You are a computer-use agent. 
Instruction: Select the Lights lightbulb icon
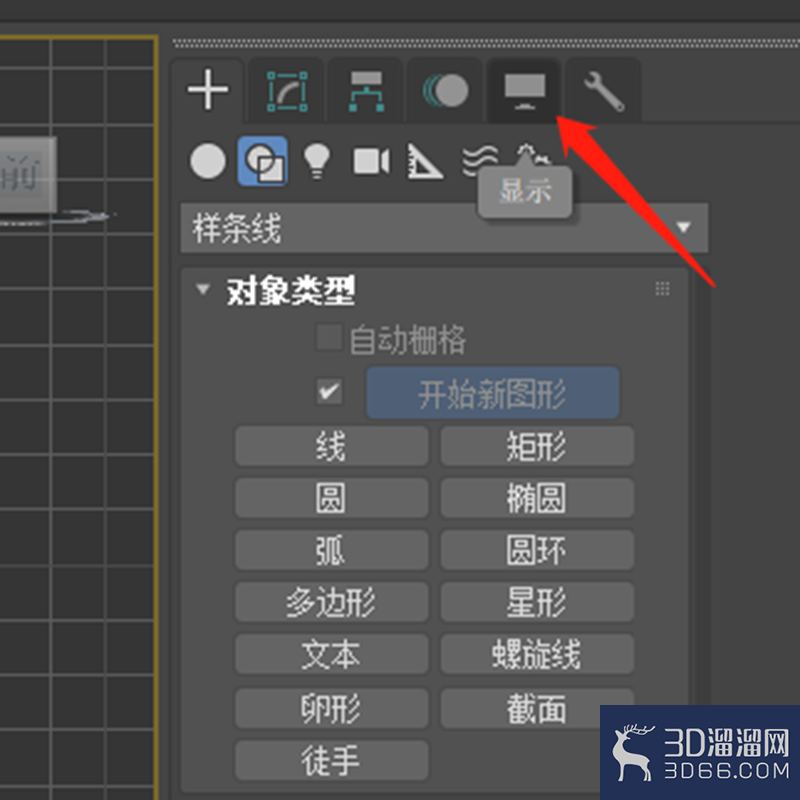(317, 161)
